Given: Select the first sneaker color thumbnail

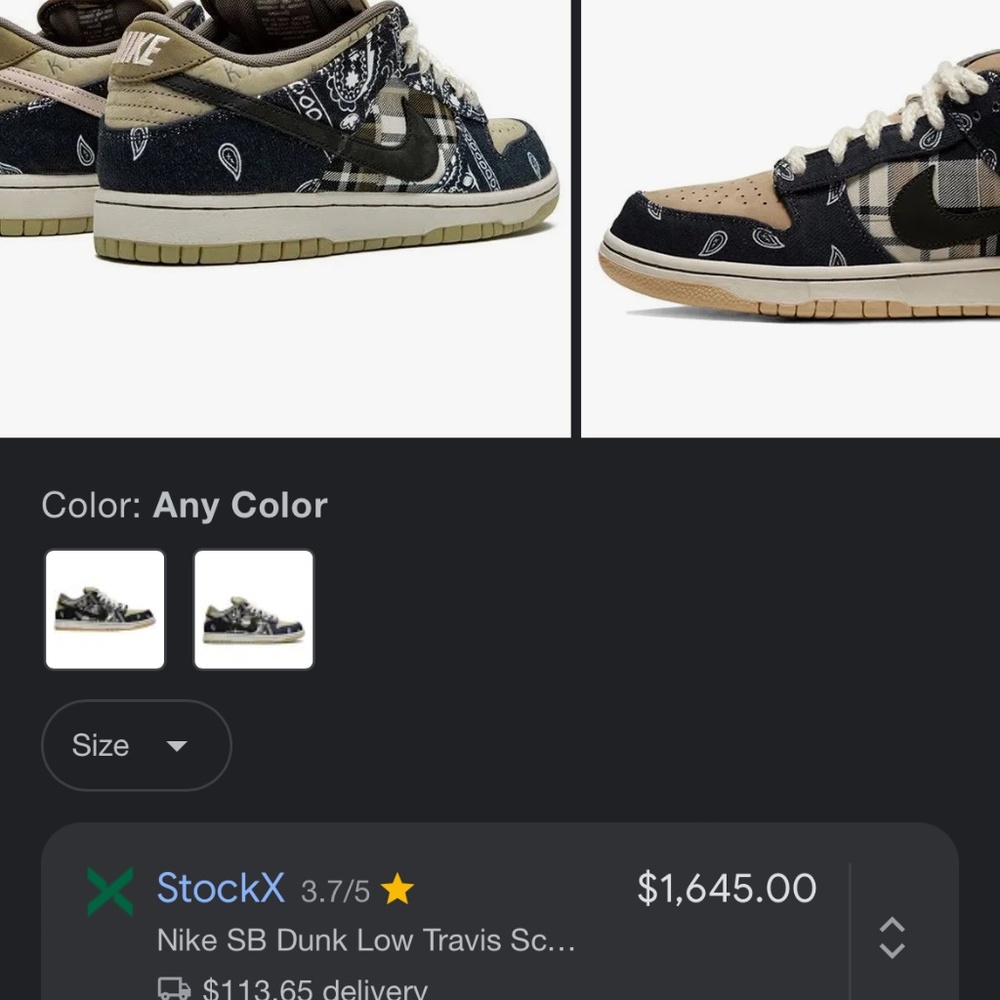Looking at the screenshot, I should click(104, 609).
